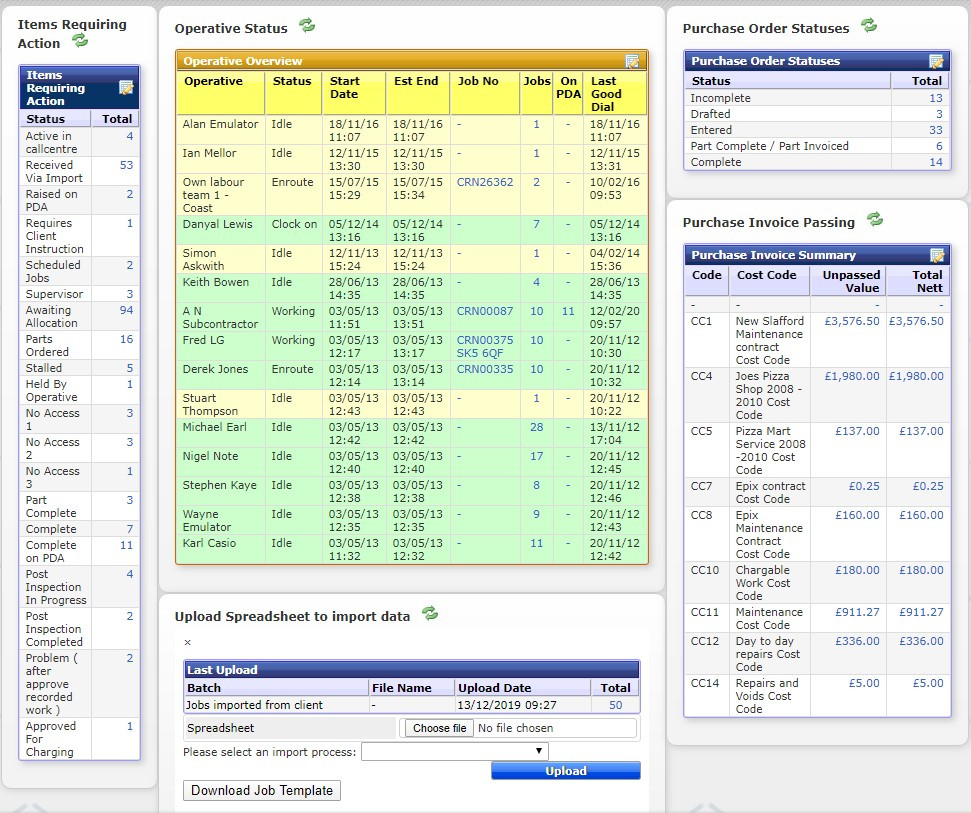Open edit icon in Purchase Invoice Summary header
The width and height of the screenshot is (971, 813).
coord(937,255)
